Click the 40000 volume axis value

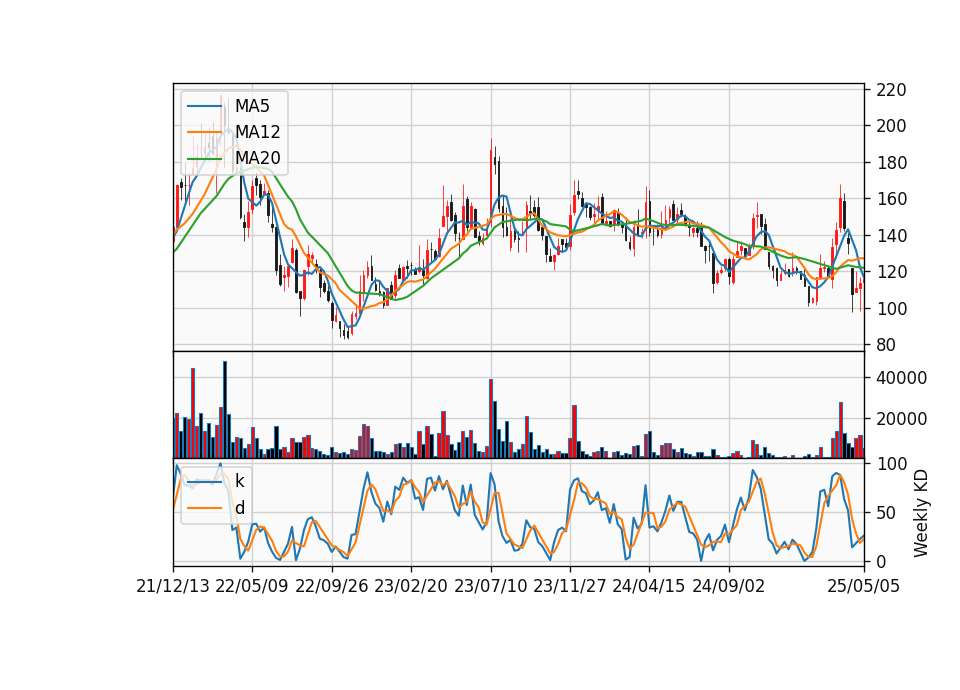[901, 378]
